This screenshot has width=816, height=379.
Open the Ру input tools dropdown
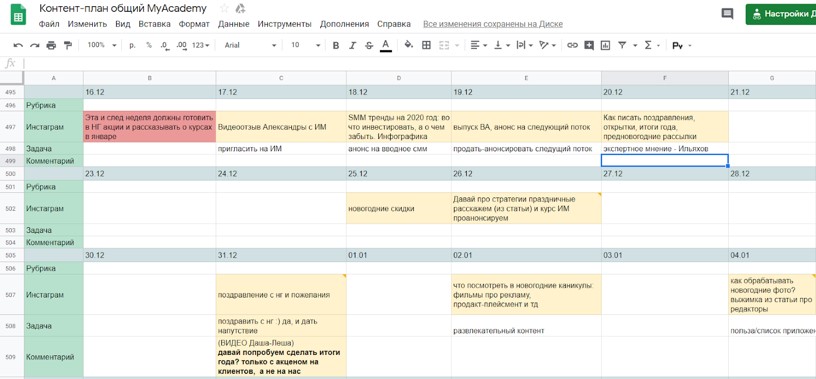(x=681, y=46)
